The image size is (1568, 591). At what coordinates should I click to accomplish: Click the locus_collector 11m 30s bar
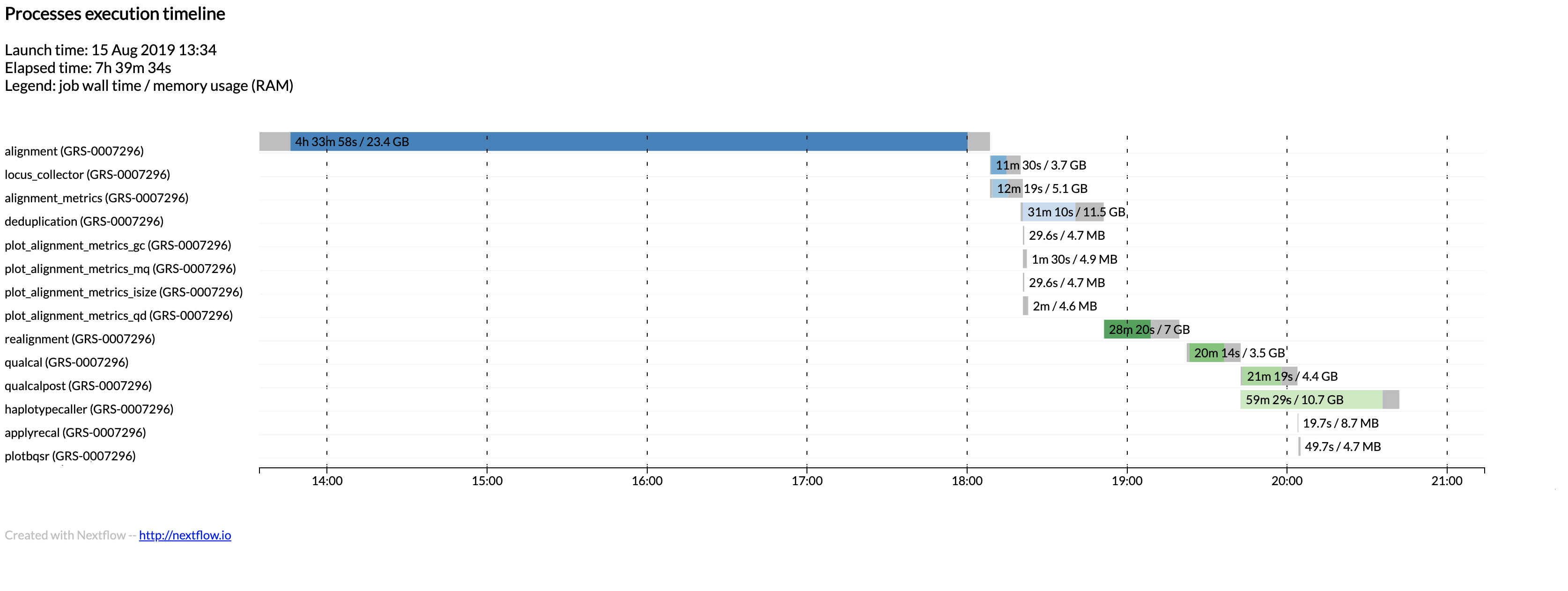click(x=998, y=165)
